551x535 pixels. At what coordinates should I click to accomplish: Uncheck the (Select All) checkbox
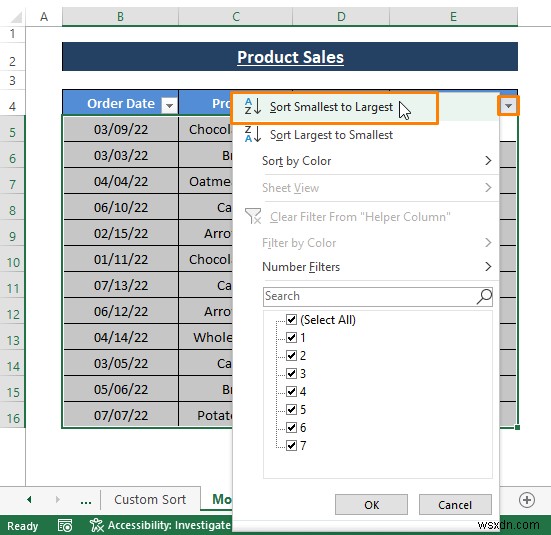pos(291,320)
